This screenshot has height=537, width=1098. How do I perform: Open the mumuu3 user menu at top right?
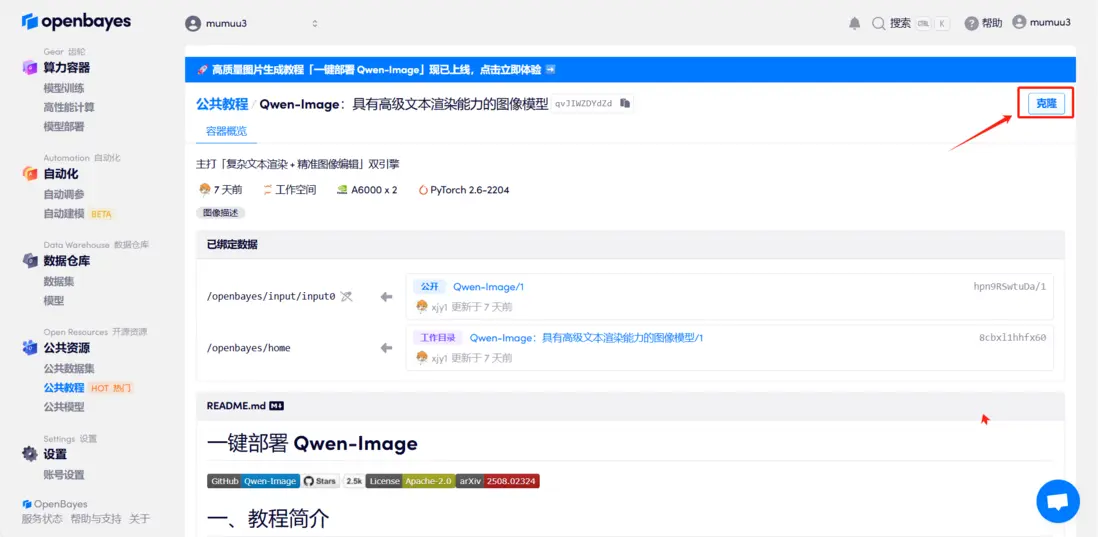point(1041,22)
